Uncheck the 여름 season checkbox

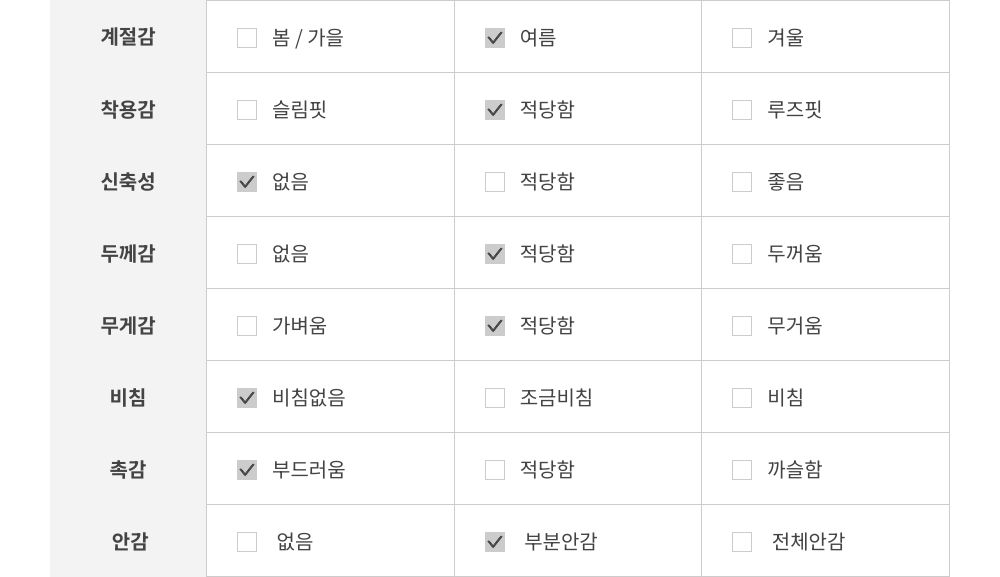(x=495, y=38)
